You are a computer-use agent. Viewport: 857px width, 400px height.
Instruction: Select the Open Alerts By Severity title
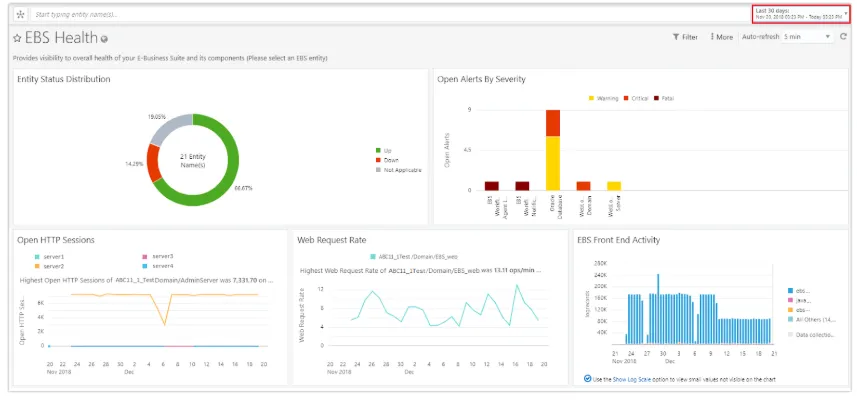coord(481,79)
